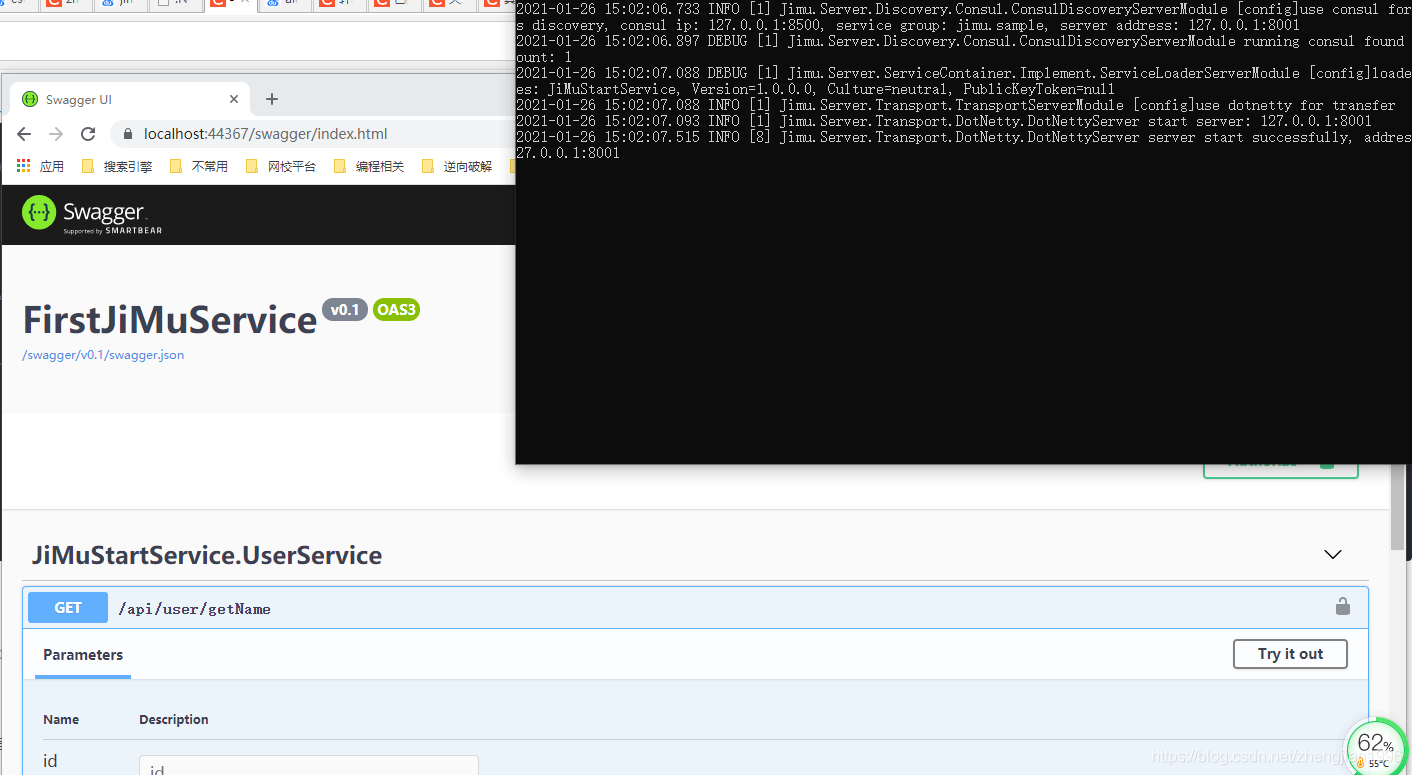
Task: Click the 'ount: 1' console line
Action: [544, 57]
